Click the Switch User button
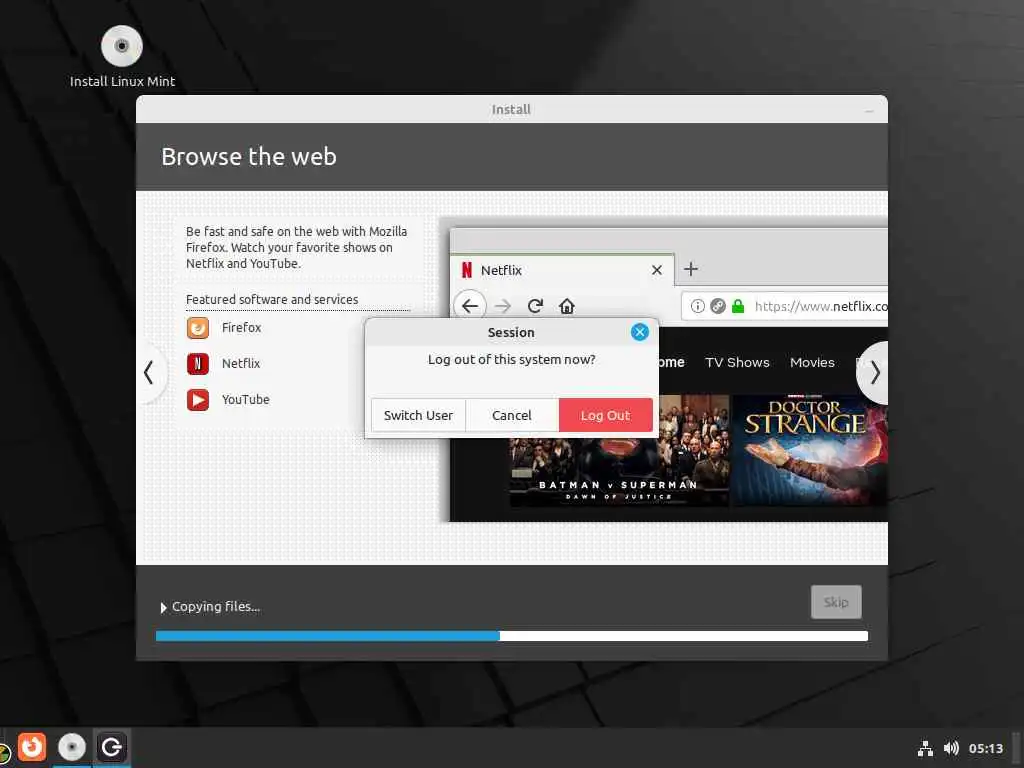The image size is (1024, 768). click(418, 415)
